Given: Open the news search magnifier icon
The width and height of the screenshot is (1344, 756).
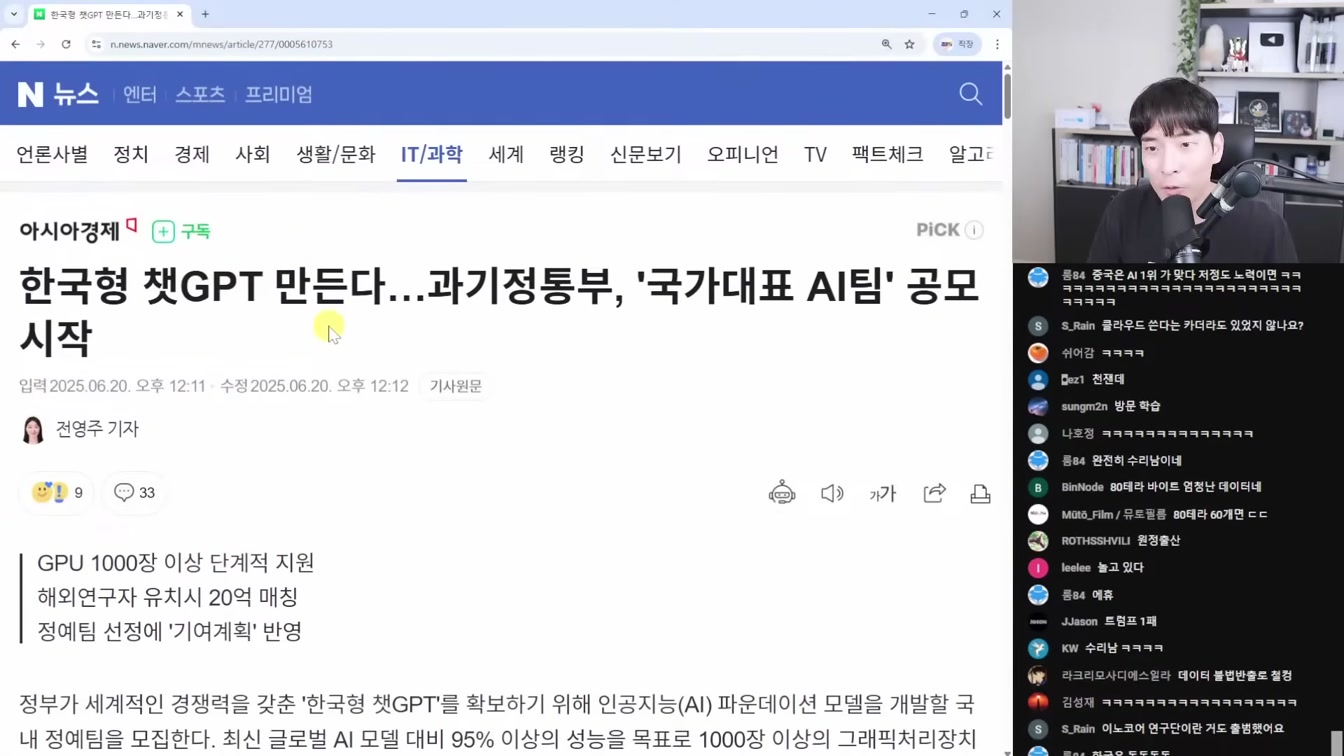Looking at the screenshot, I should click(970, 94).
